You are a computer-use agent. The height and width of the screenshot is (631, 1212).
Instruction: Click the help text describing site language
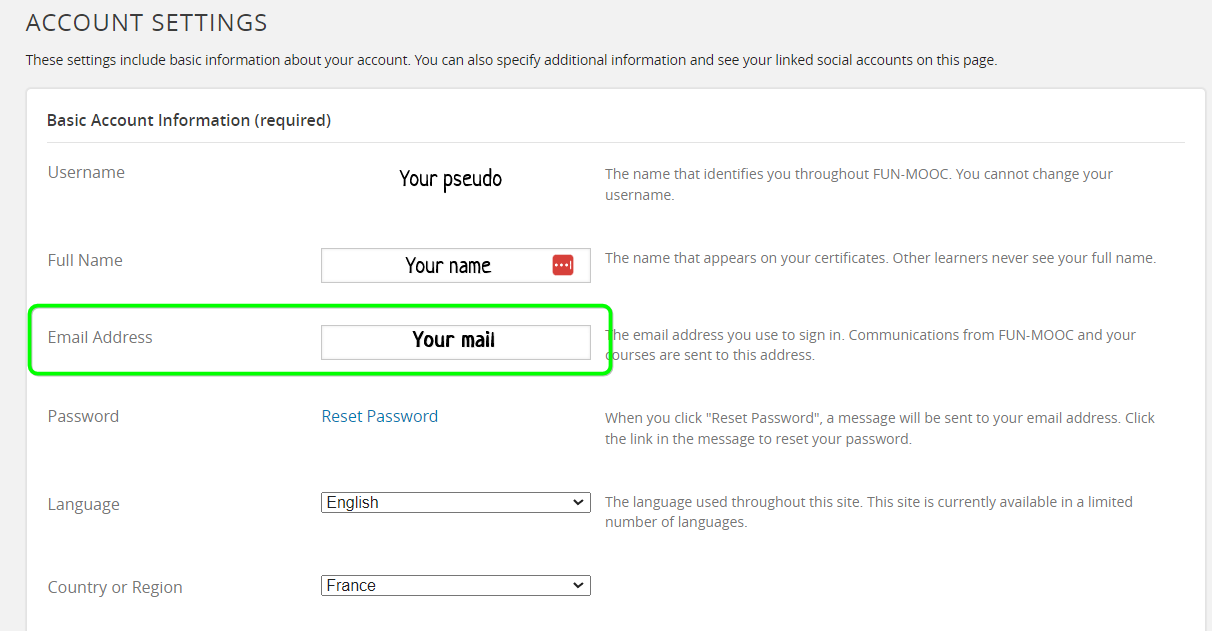[x=868, y=512]
